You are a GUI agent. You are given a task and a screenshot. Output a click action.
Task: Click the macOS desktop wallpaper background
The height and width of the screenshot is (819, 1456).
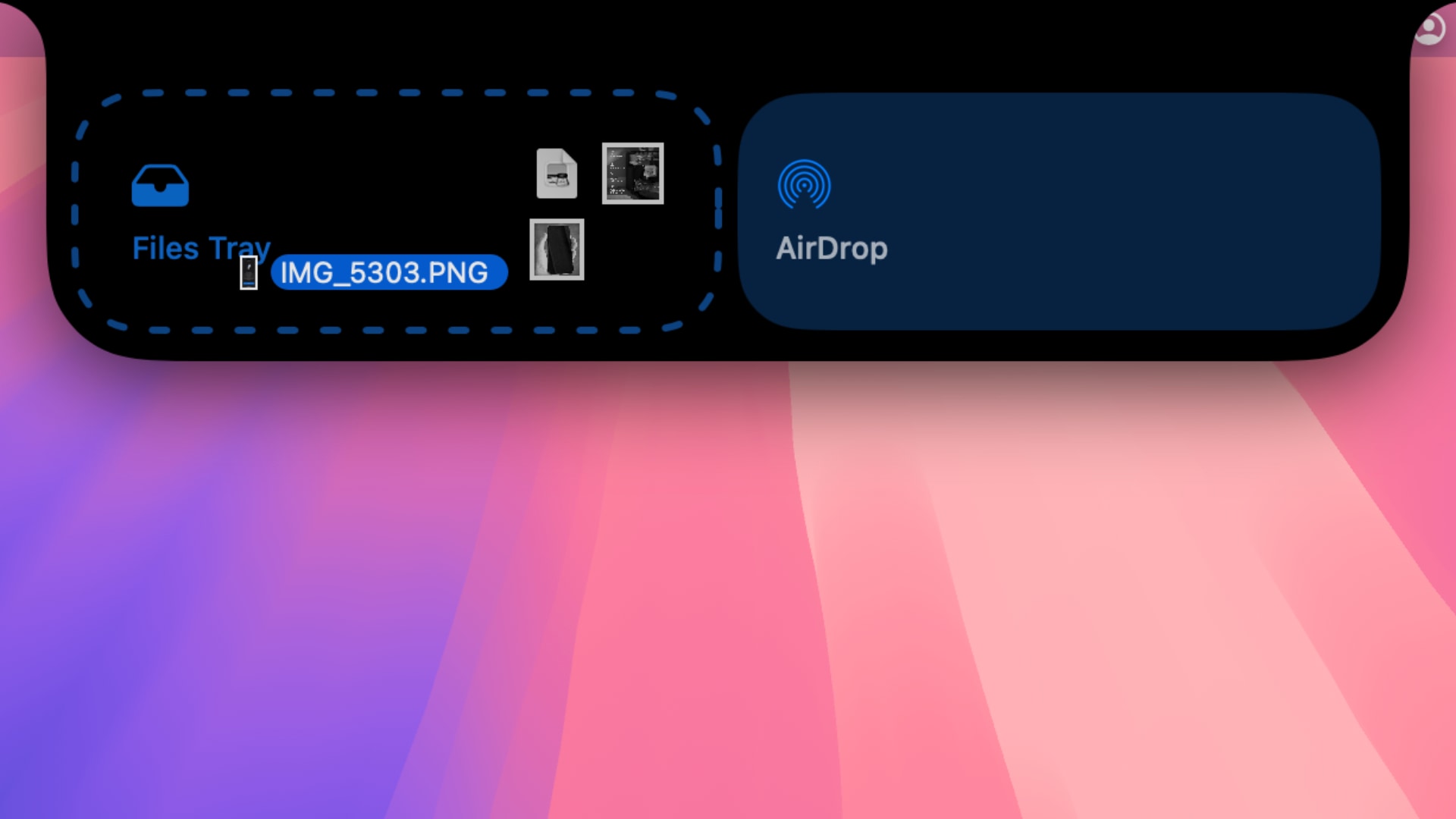(728, 600)
